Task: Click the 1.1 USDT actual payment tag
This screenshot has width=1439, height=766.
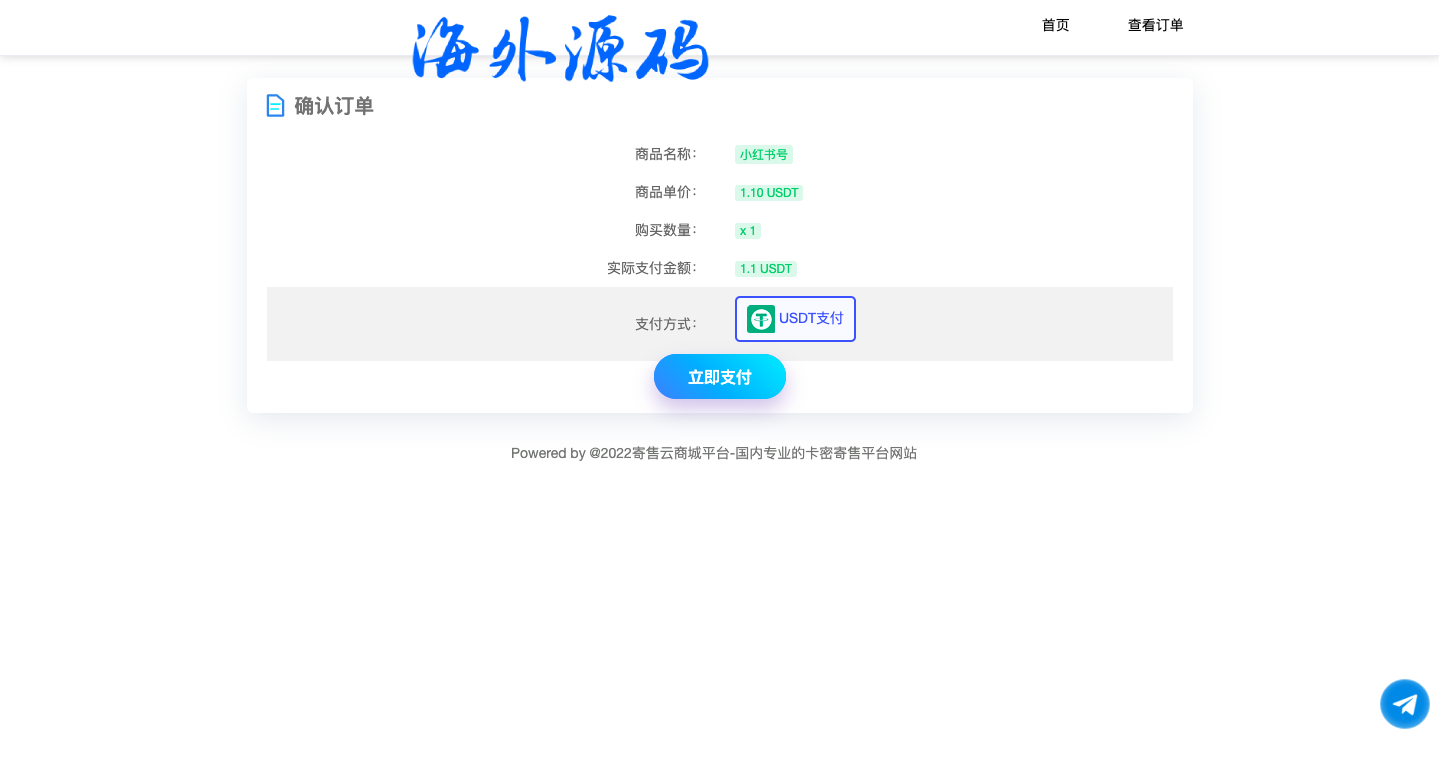Action: click(766, 269)
